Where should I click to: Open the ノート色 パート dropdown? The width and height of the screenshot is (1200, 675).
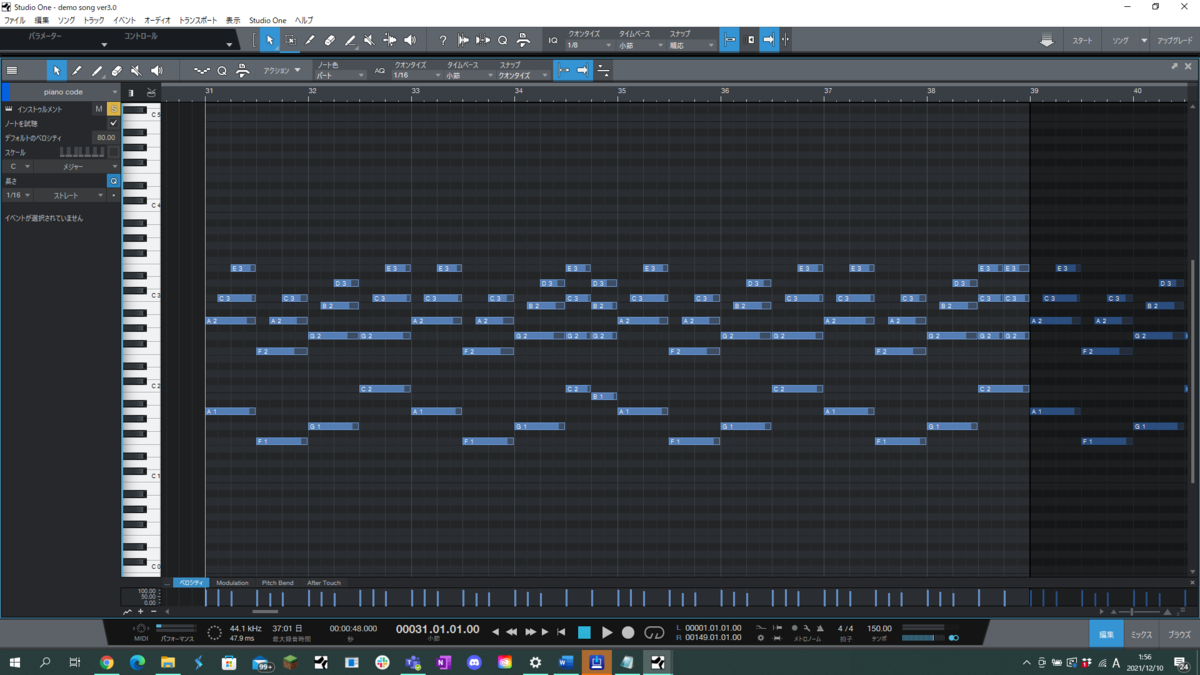click(x=341, y=75)
